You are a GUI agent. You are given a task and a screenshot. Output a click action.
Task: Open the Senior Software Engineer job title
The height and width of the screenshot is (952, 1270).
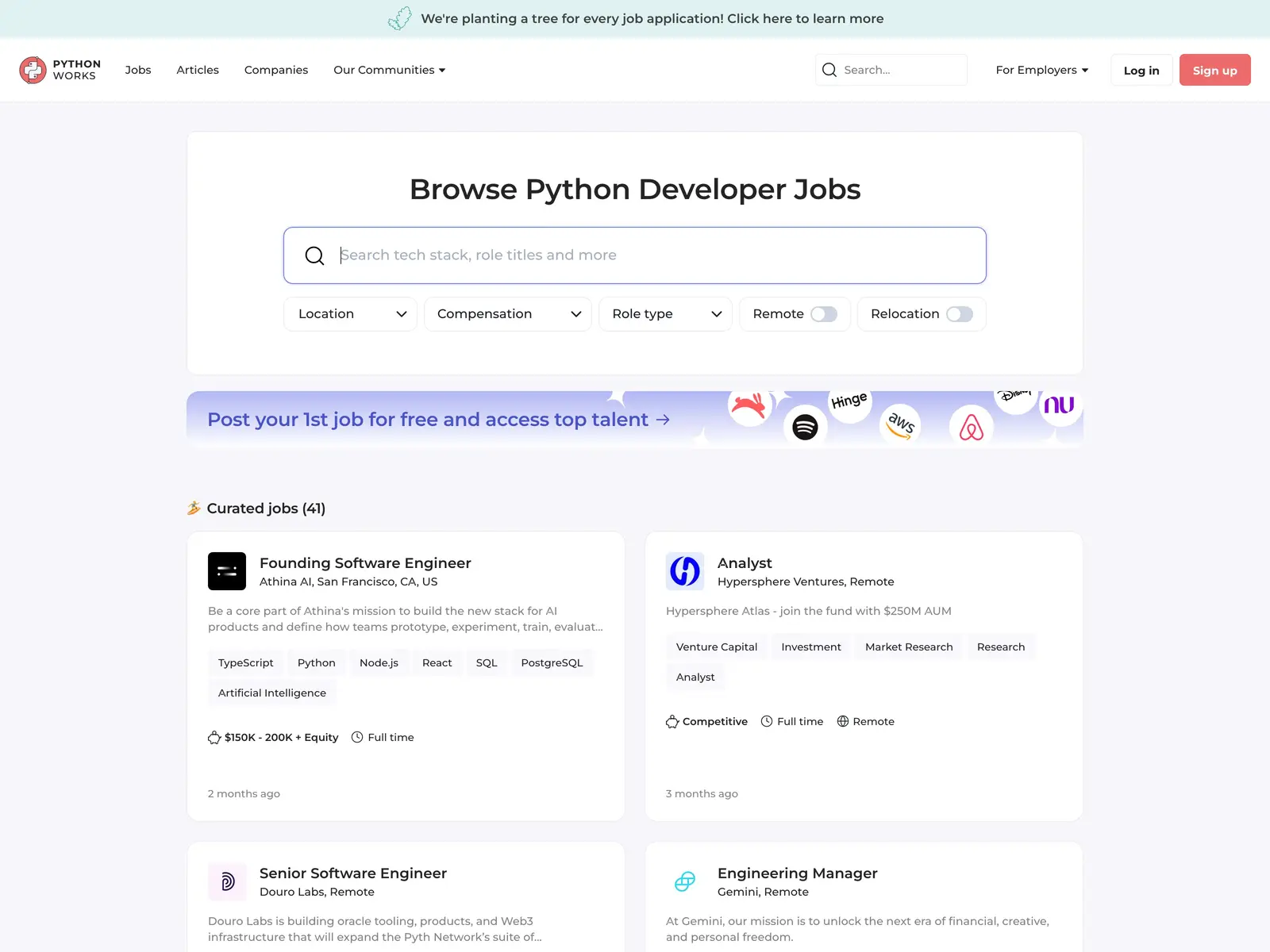(353, 873)
